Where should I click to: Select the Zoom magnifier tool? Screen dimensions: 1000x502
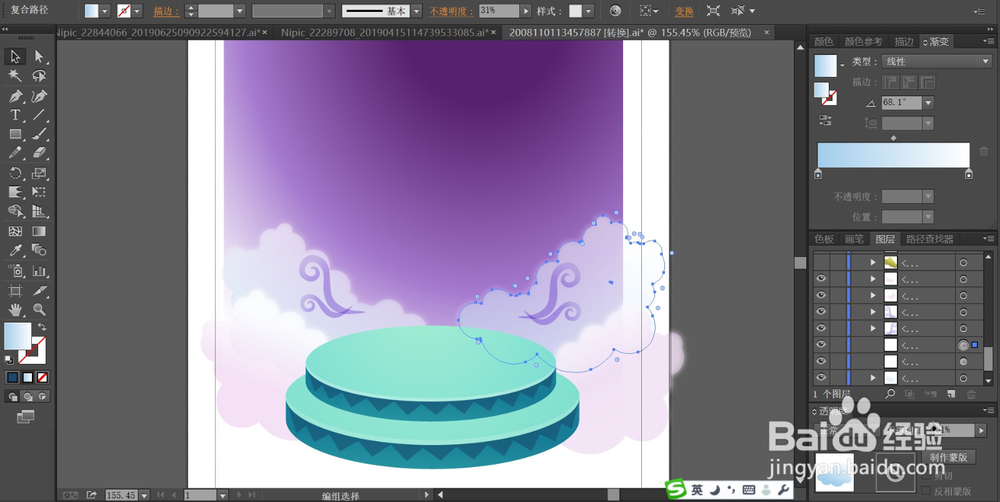click(x=39, y=310)
